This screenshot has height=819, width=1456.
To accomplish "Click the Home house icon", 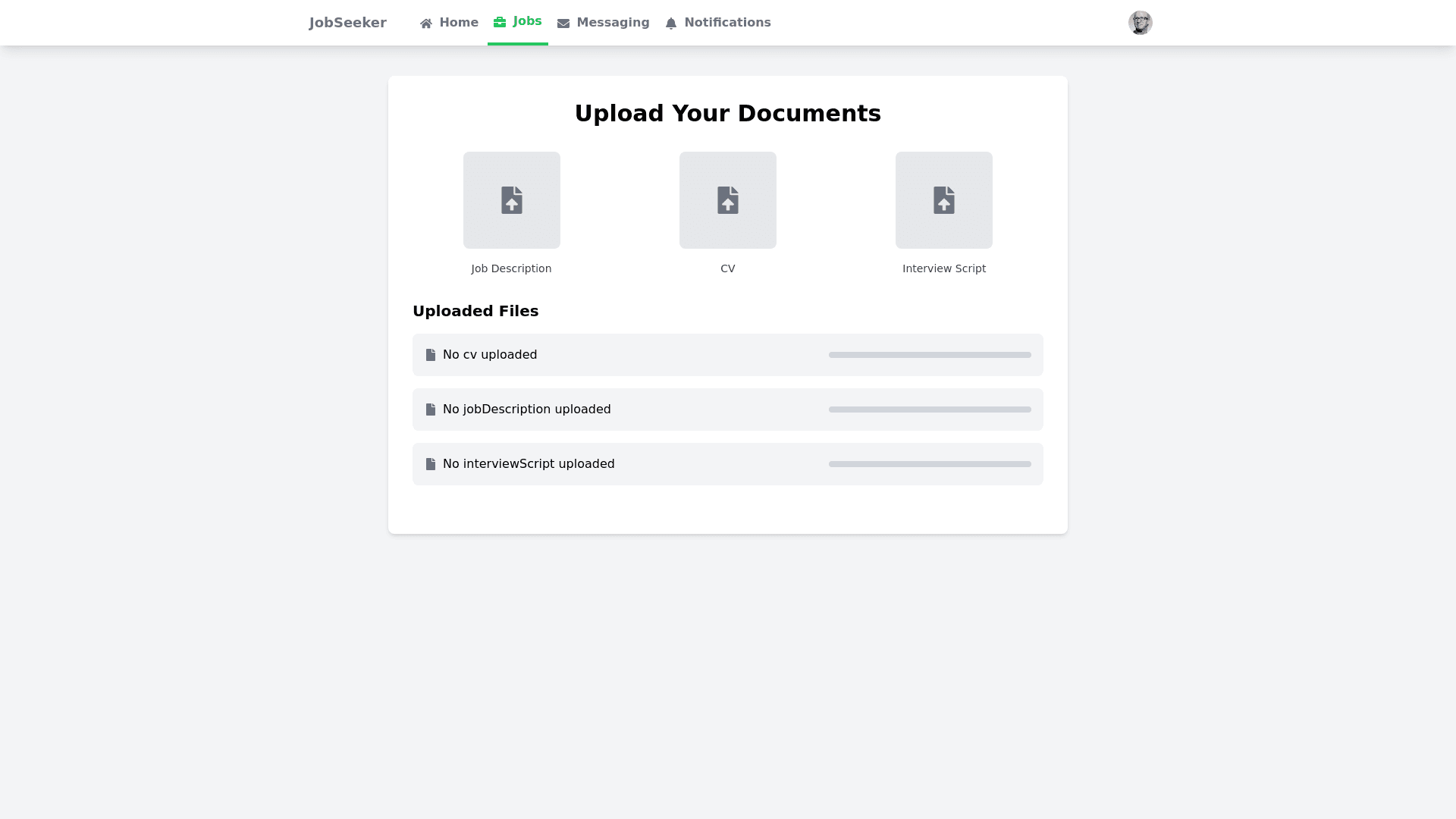I will 426,24.
